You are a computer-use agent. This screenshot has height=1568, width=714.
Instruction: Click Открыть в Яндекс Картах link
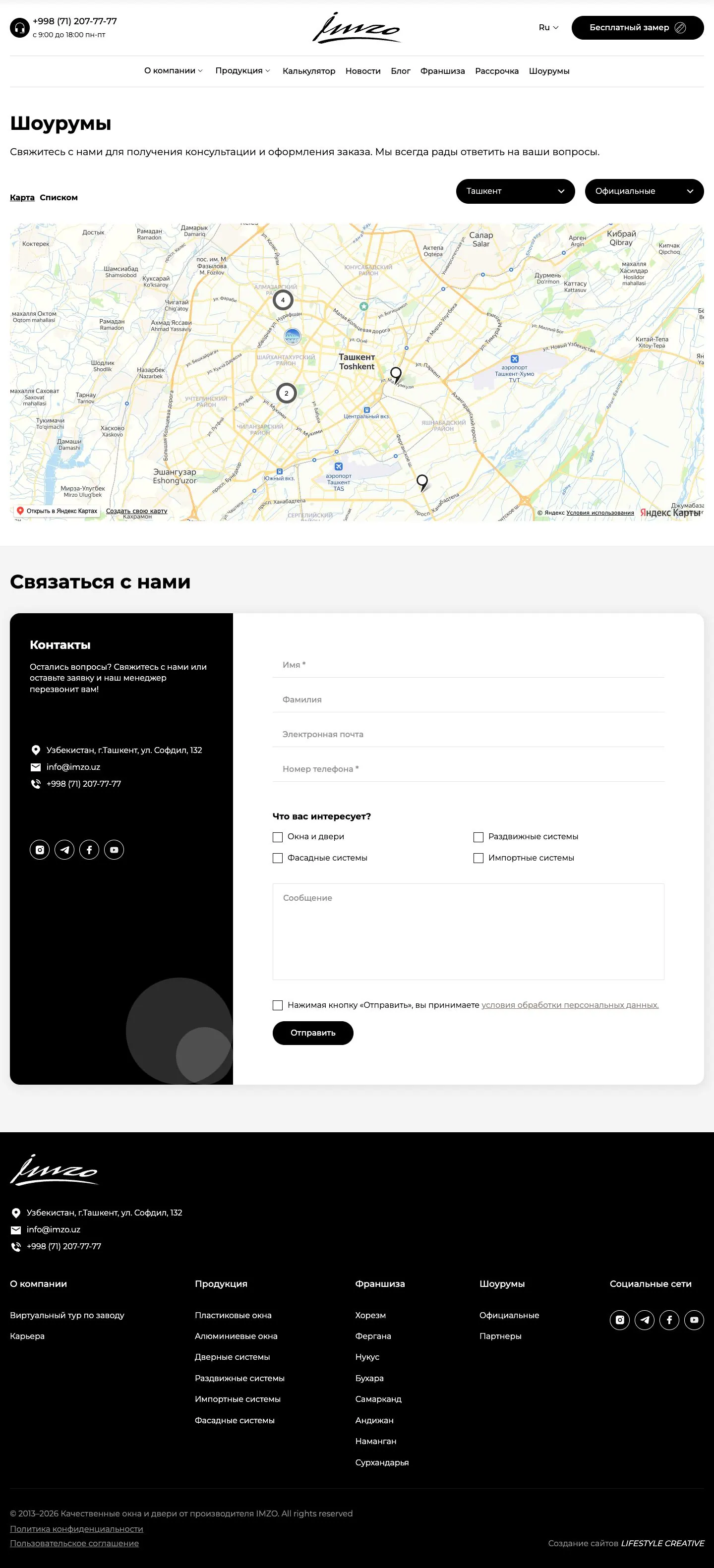pyautogui.click(x=57, y=511)
